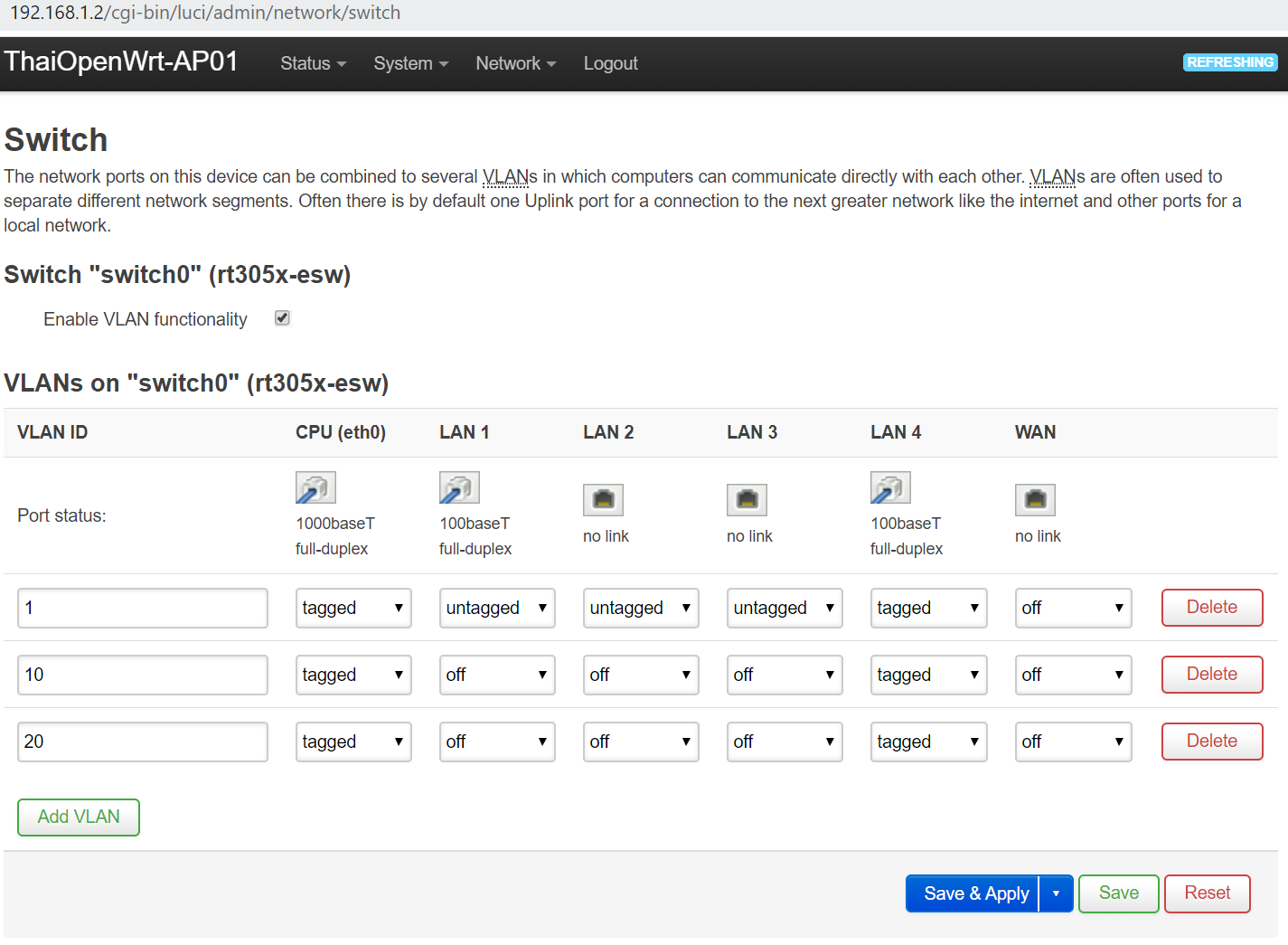The height and width of the screenshot is (945, 1288).
Task: Click the LAN 4 column header
Action: (896, 432)
